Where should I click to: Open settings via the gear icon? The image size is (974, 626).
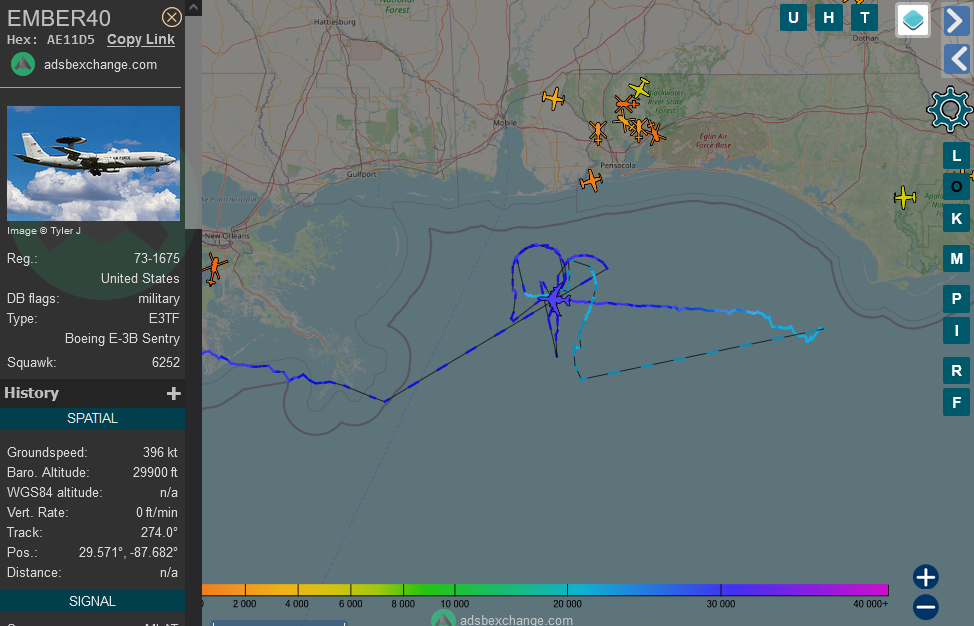click(949, 109)
